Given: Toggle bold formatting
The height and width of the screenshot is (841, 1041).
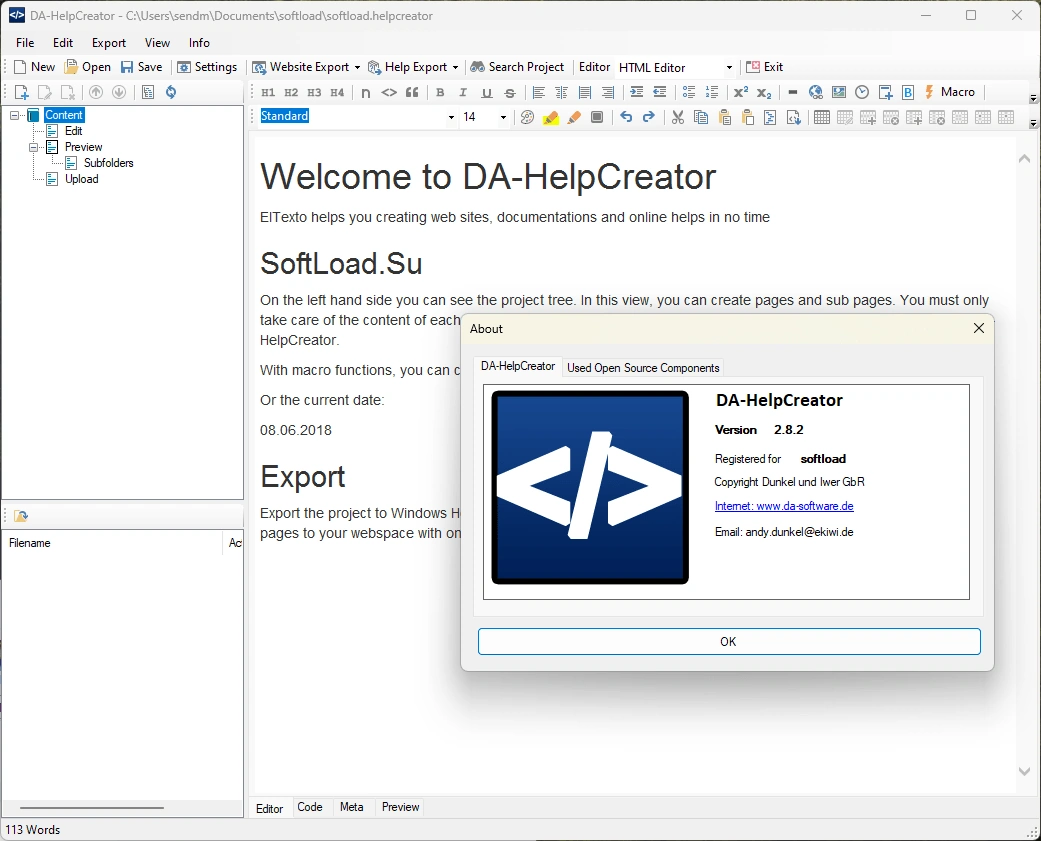Looking at the screenshot, I should click(440, 92).
